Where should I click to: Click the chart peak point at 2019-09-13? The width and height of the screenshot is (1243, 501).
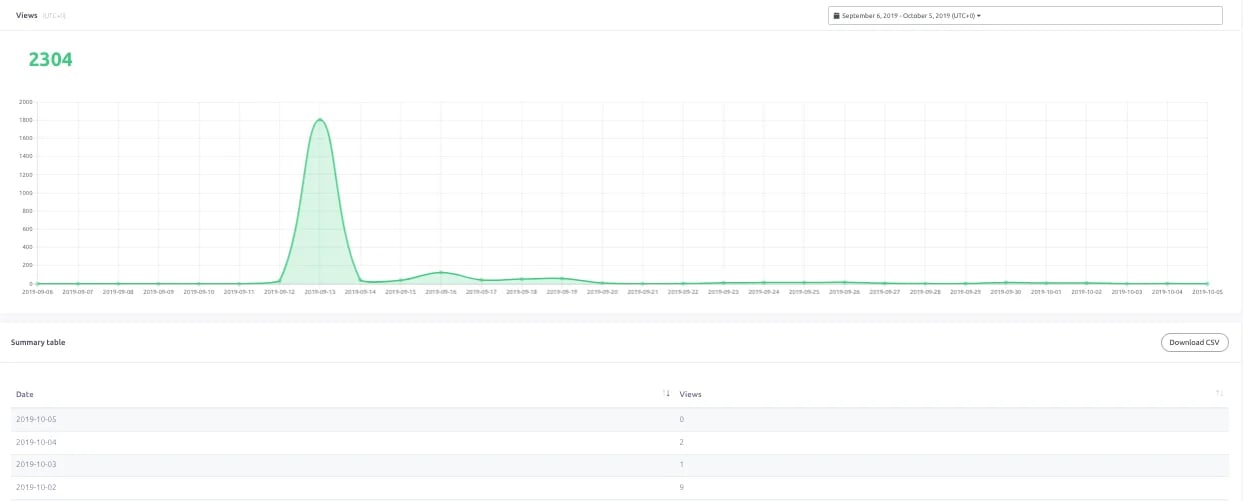pos(319,120)
